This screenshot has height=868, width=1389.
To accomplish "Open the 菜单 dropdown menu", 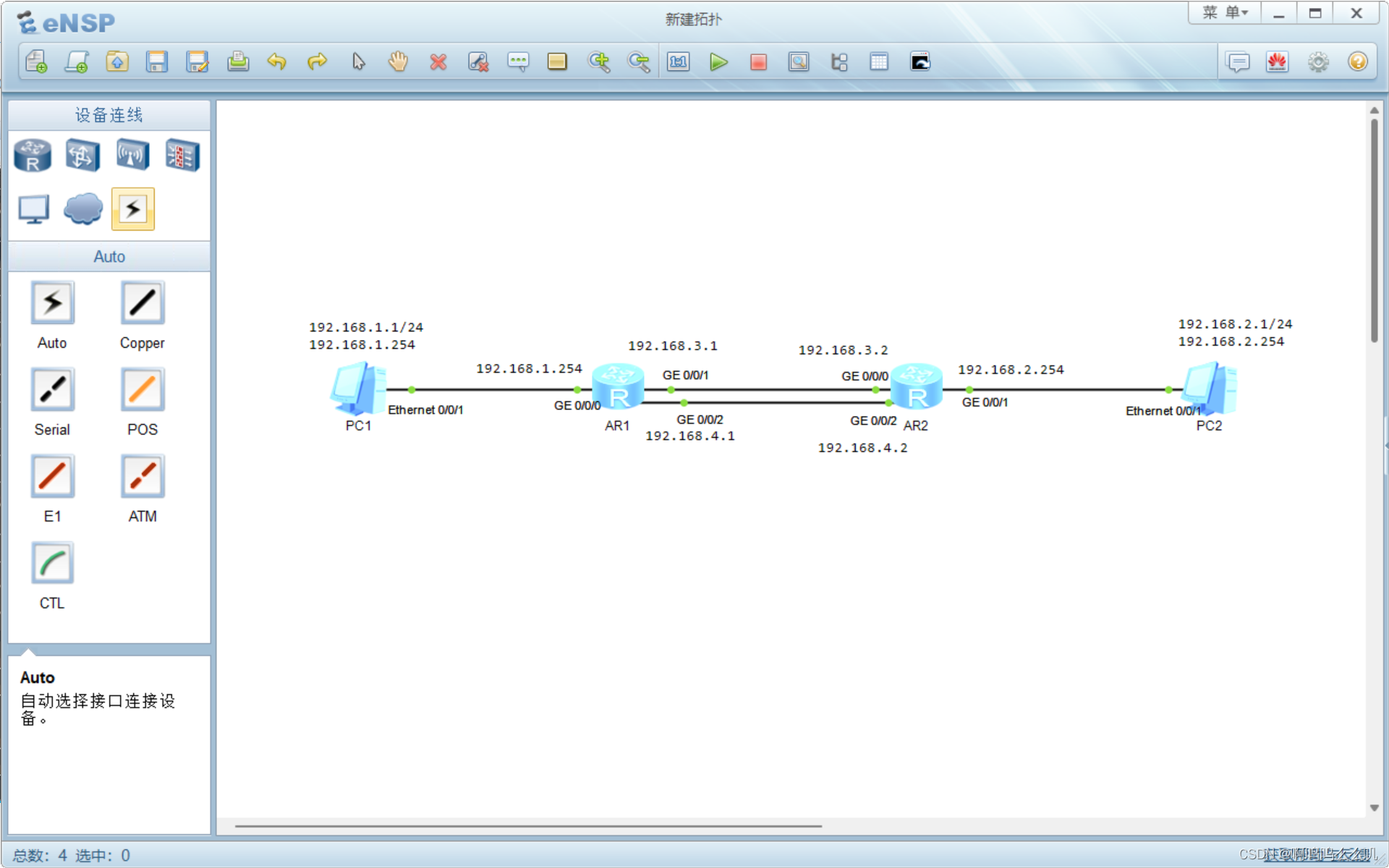I will [x=1225, y=13].
